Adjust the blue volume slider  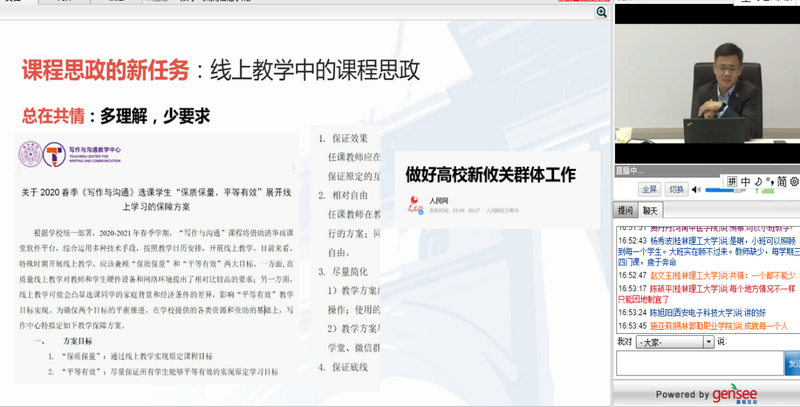click(727, 190)
